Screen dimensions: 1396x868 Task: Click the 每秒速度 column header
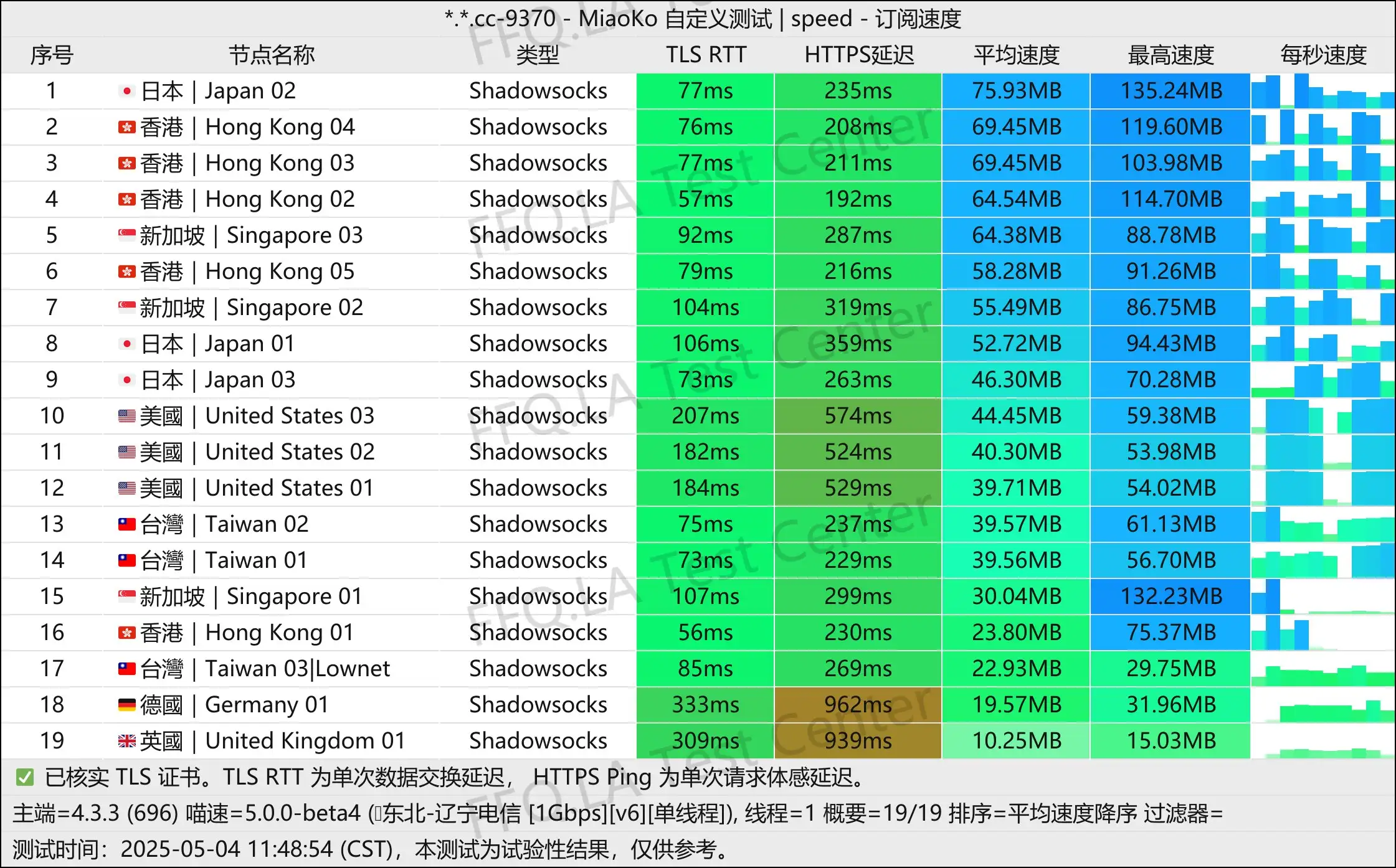coord(1323,55)
